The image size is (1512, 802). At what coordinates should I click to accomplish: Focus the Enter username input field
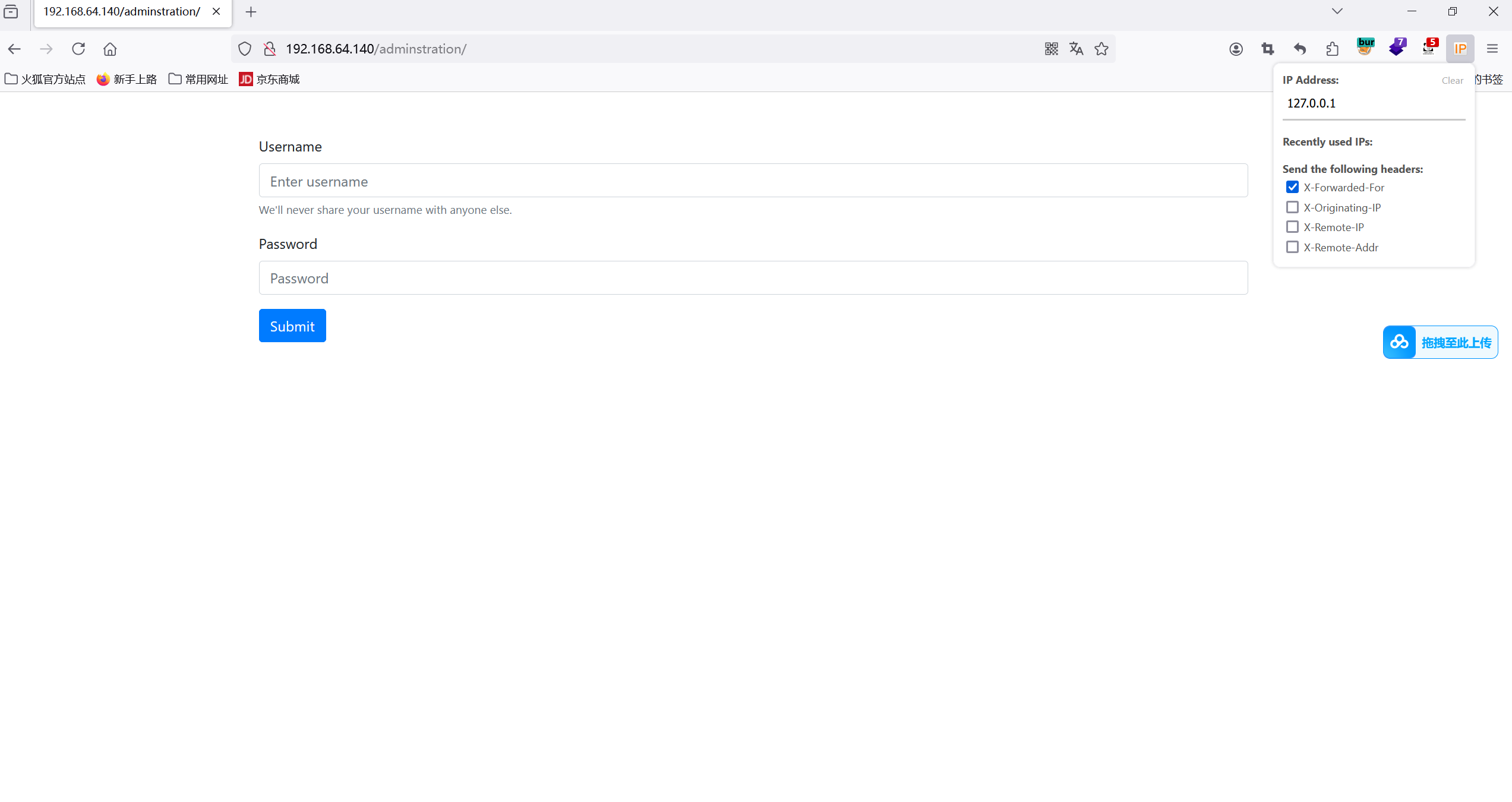(x=753, y=181)
